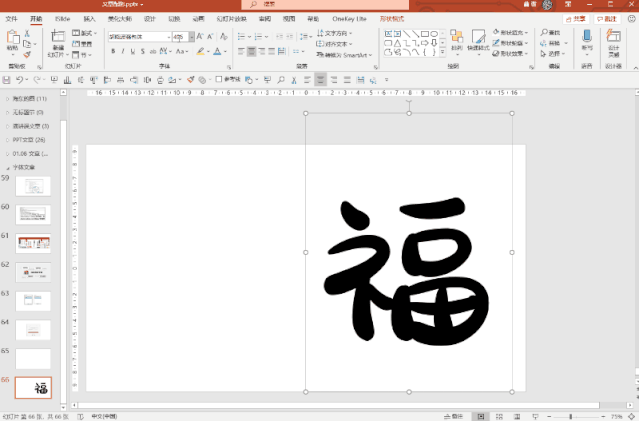Switch to the 插入 (Insert) tab

point(89,19)
